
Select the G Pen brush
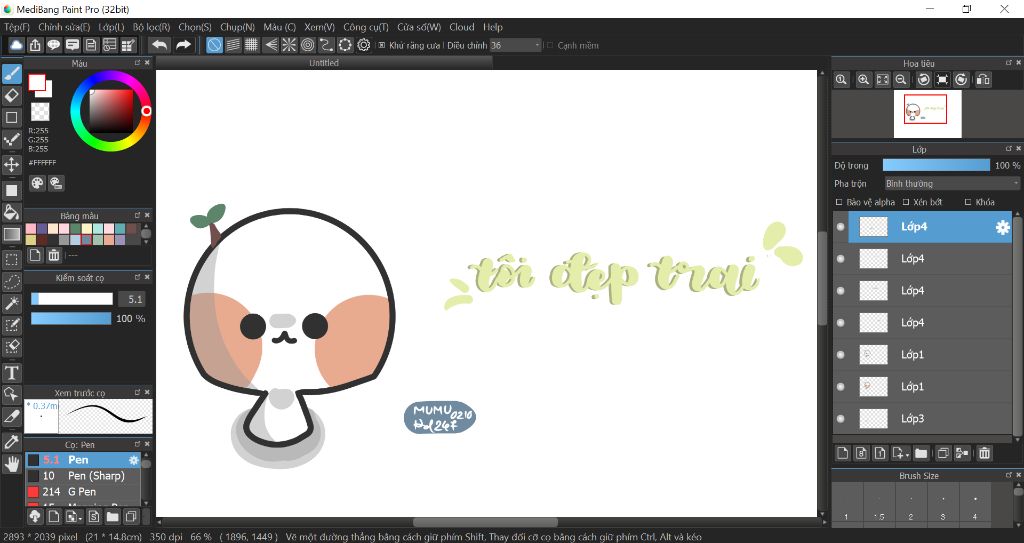pos(84,491)
